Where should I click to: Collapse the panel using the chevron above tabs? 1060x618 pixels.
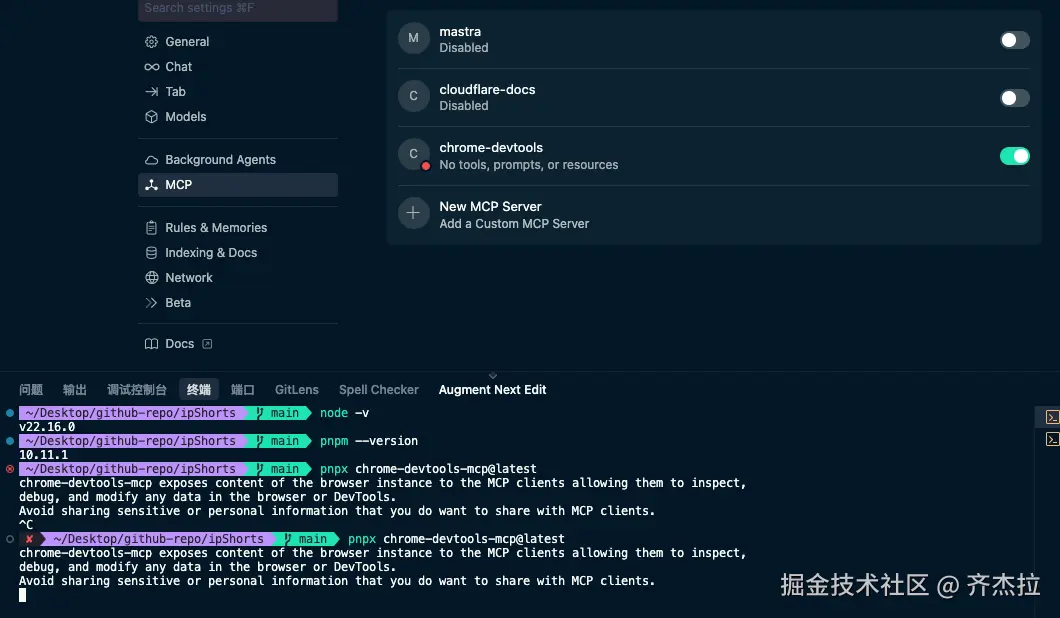493,376
